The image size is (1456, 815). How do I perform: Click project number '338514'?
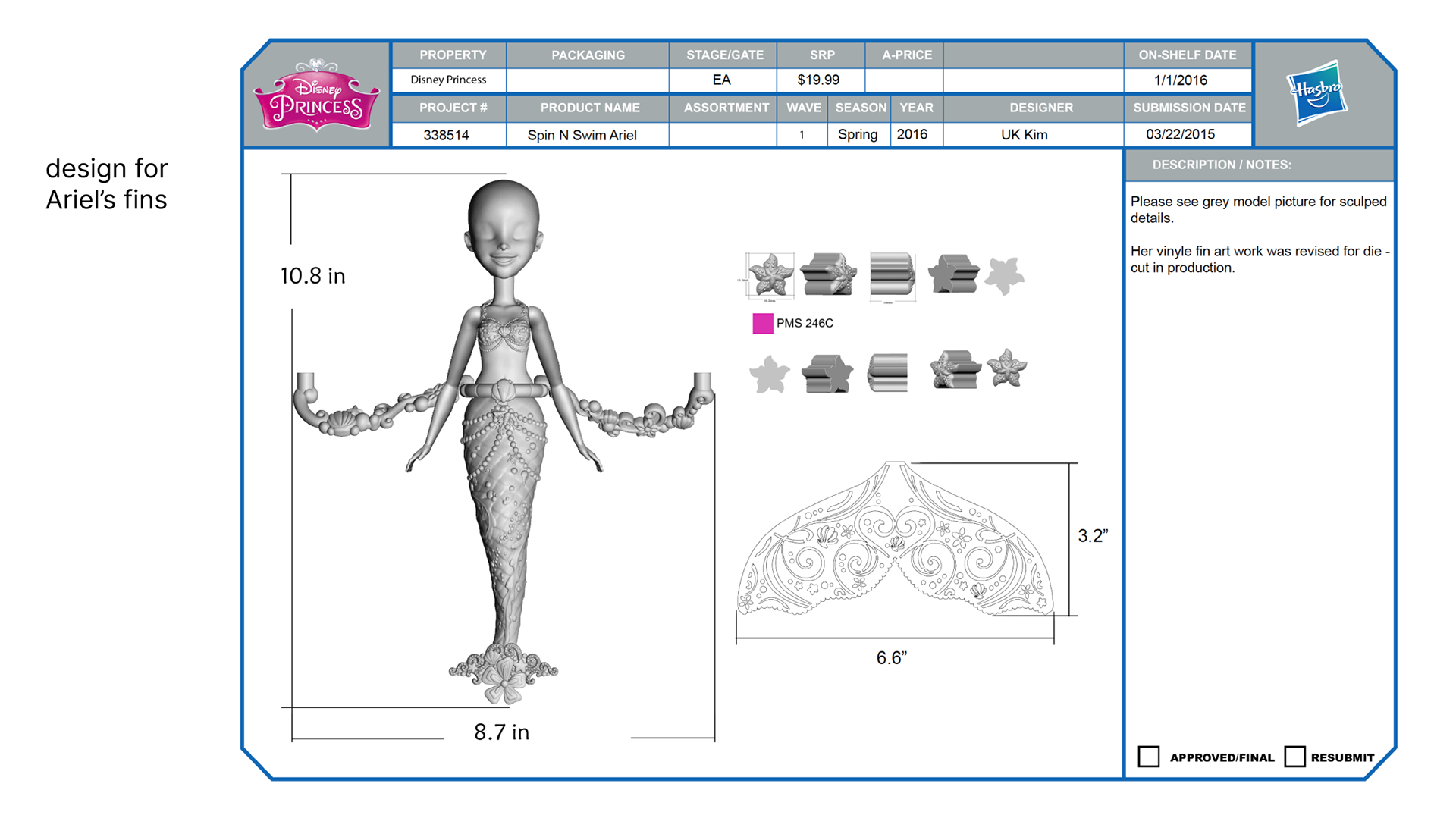(446, 135)
